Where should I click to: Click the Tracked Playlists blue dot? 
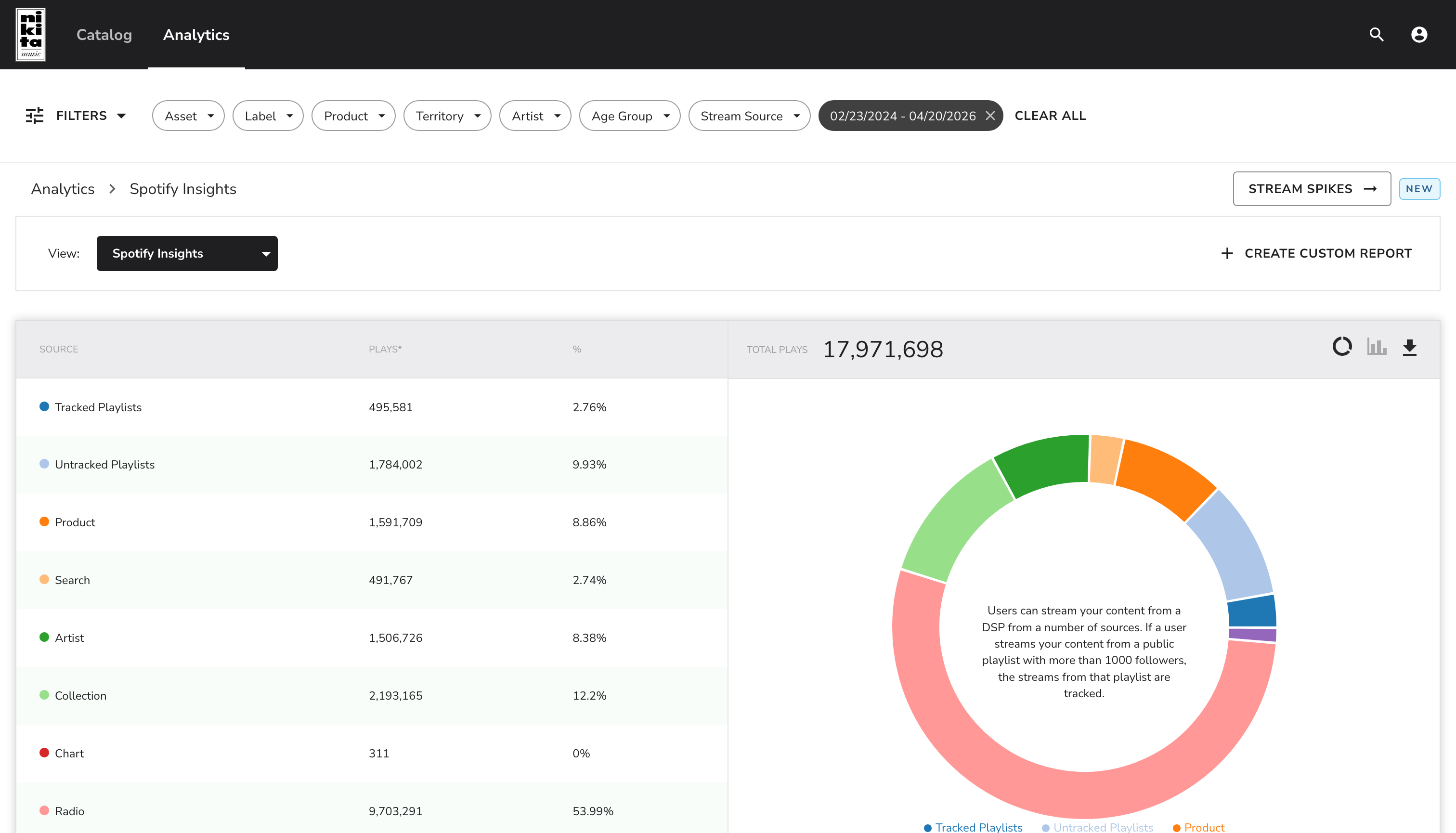[x=44, y=406]
